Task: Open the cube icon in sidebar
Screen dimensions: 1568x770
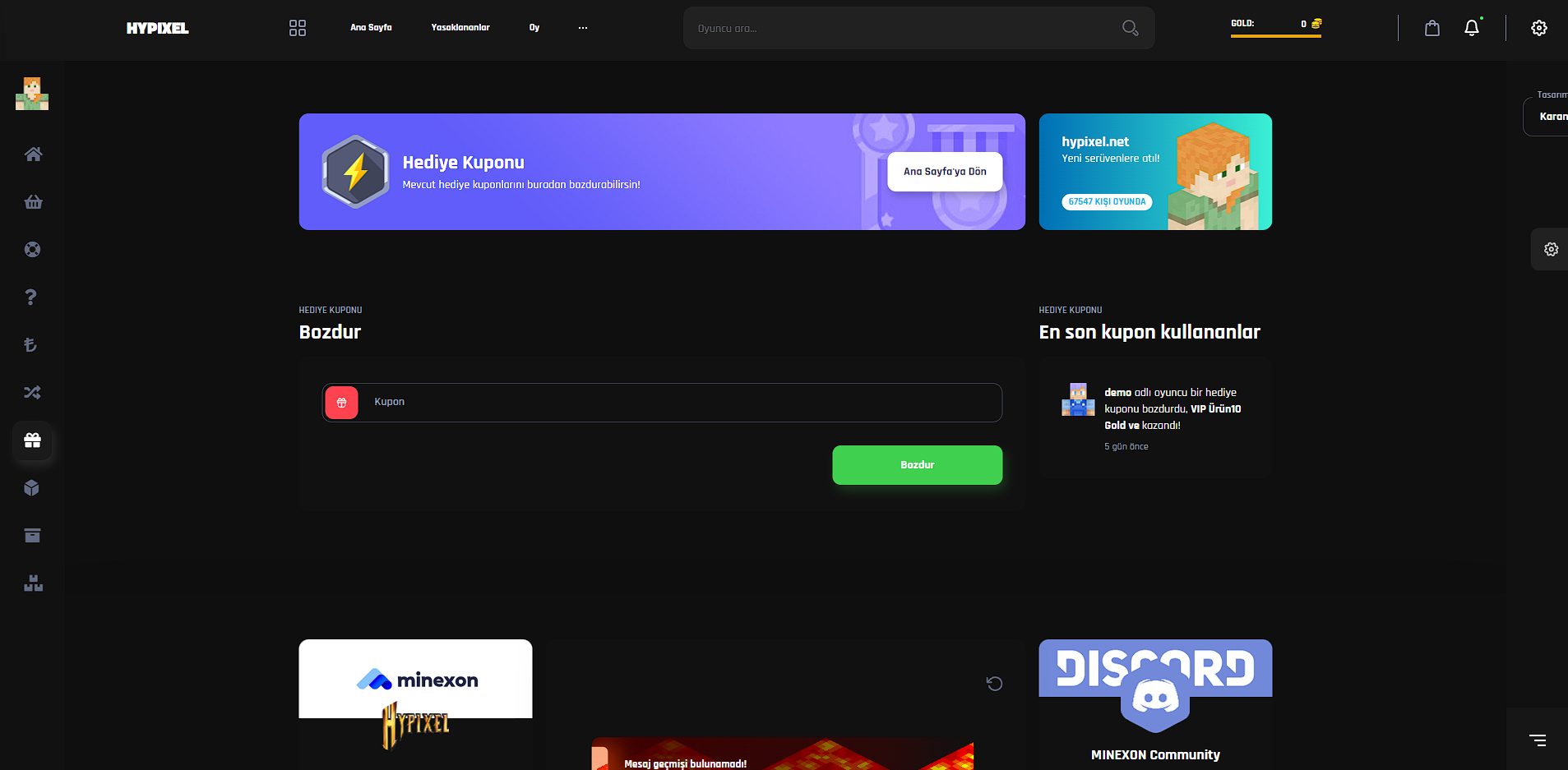Action: click(32, 488)
